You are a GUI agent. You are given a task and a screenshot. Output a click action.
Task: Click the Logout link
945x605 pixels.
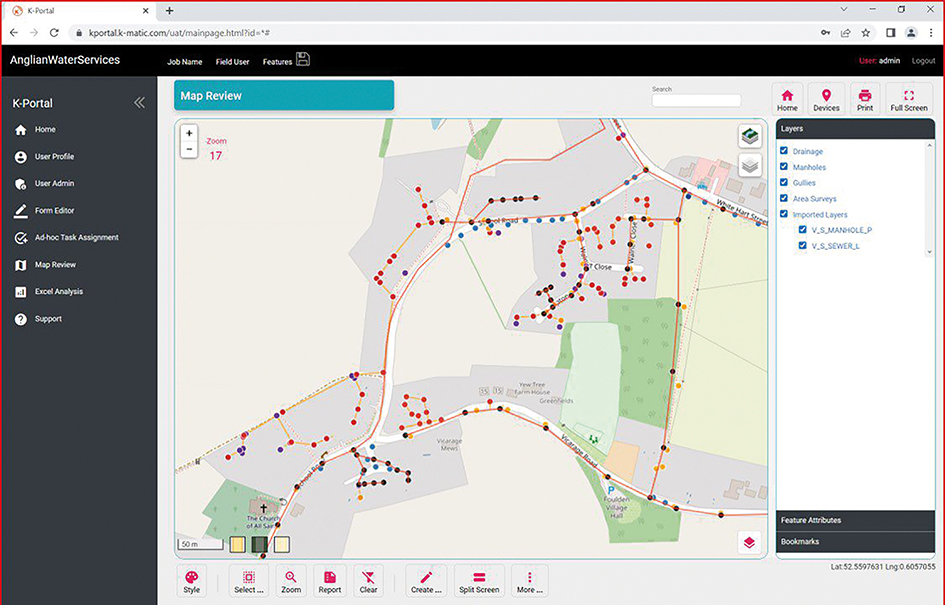point(923,61)
